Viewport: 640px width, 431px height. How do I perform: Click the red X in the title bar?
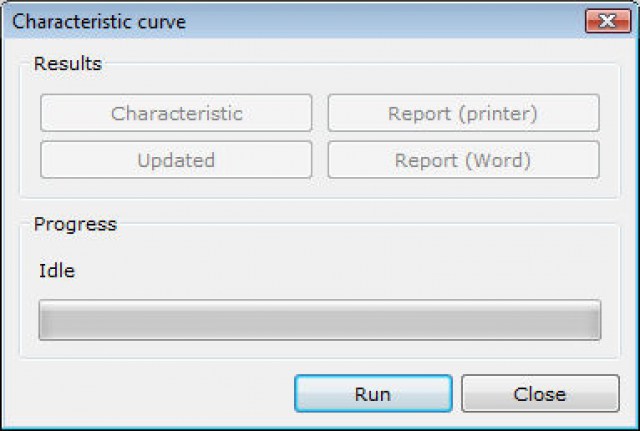[606, 20]
